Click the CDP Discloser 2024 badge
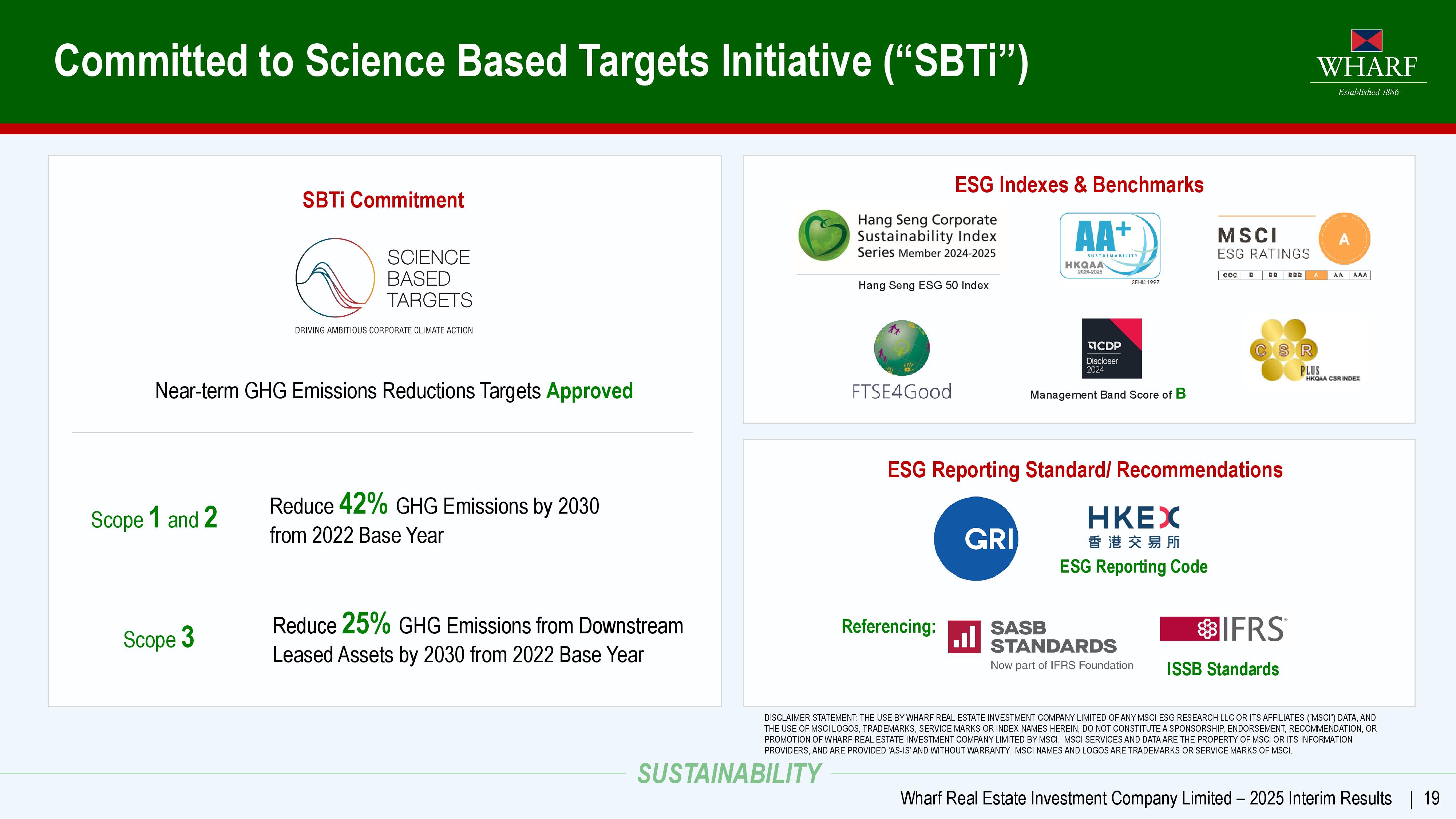The image size is (1456, 819). [x=1111, y=348]
